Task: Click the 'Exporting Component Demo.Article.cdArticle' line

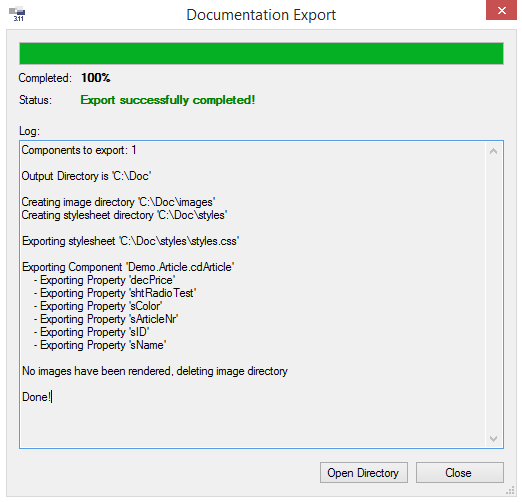Action: click(x=128, y=267)
